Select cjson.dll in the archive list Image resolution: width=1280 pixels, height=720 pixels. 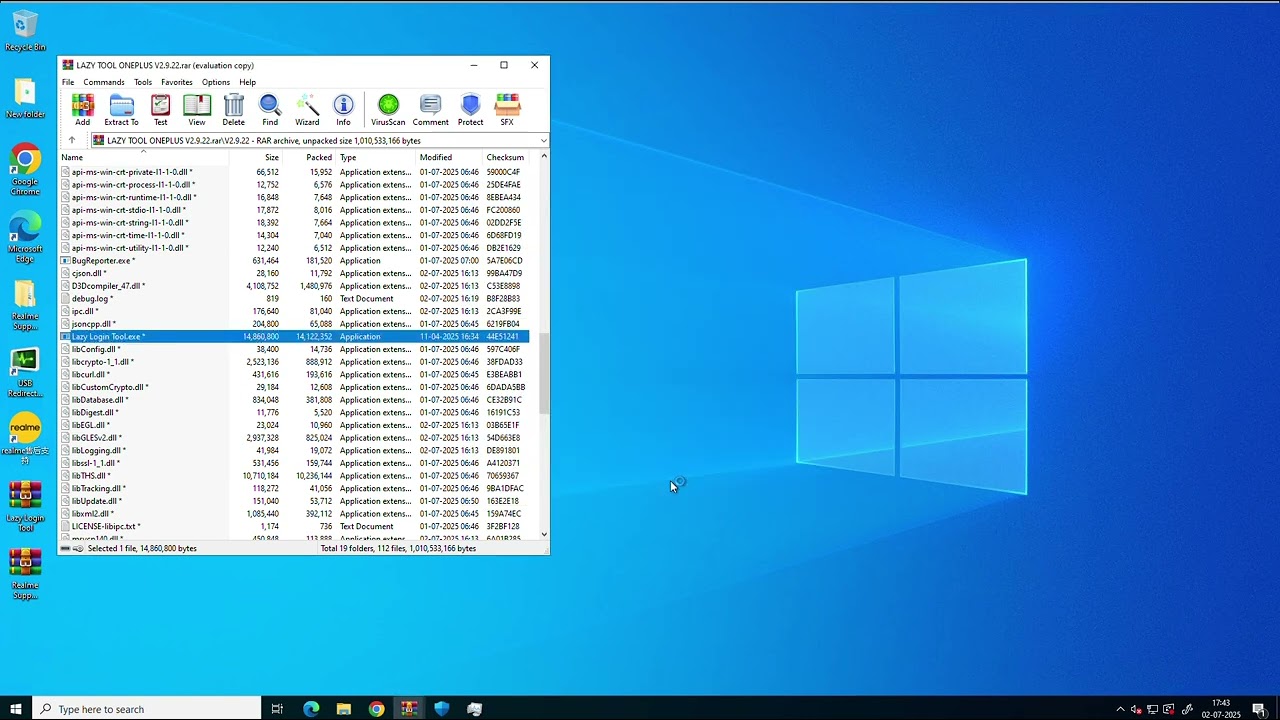pos(294,273)
